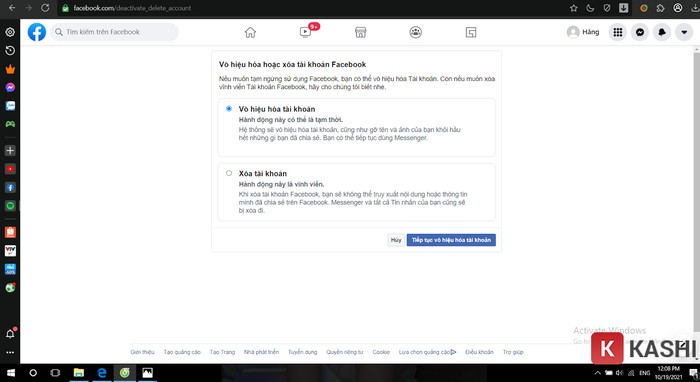Open Facebook notifications bell in header
The width and height of the screenshot is (700, 382).
point(662,32)
